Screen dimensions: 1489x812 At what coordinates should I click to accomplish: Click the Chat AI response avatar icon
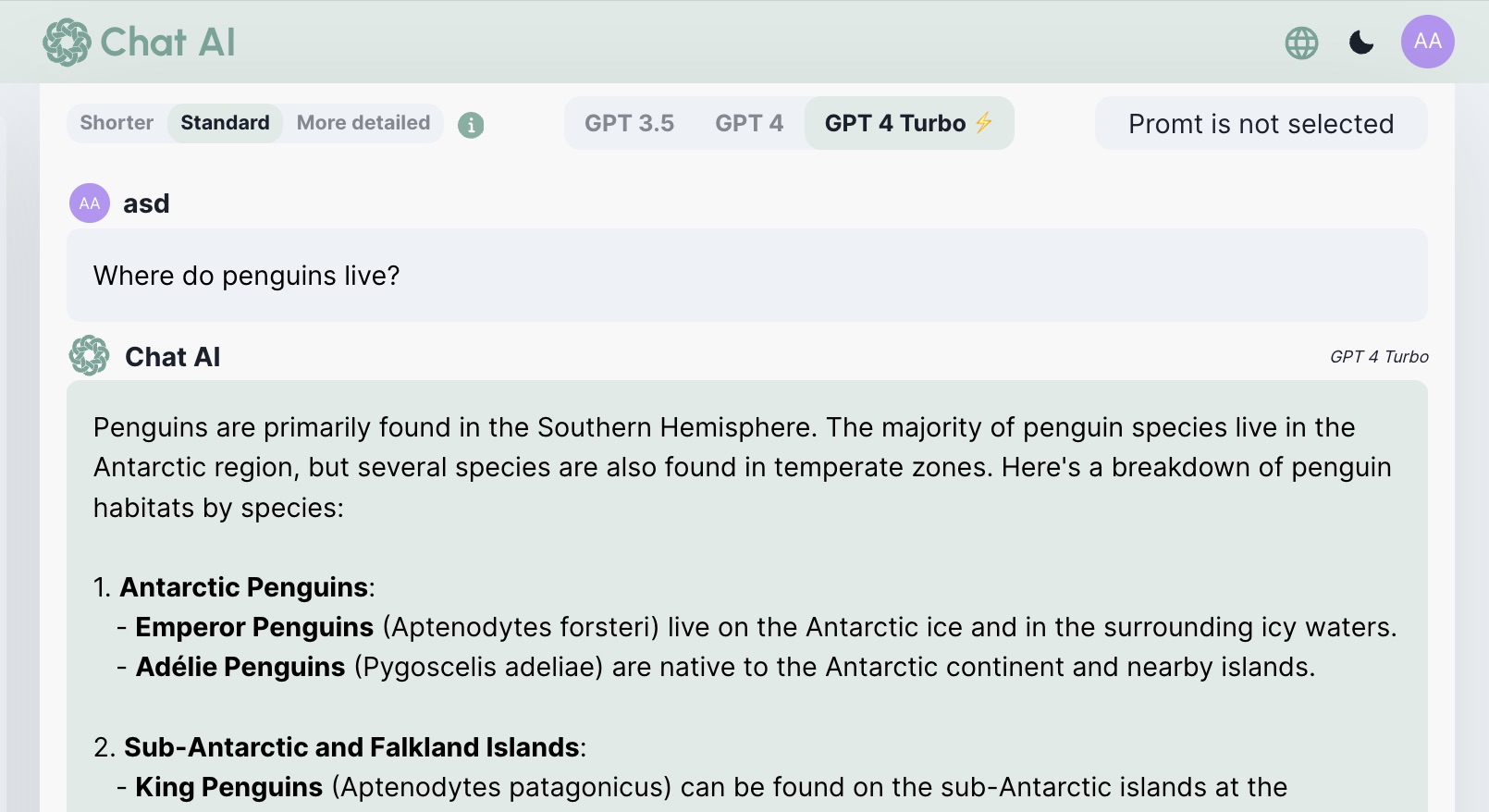coord(90,356)
